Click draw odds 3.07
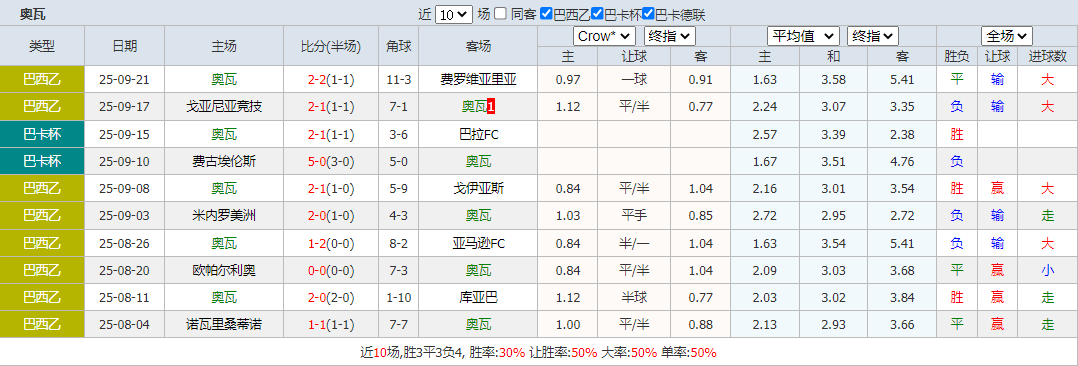The height and width of the screenshot is (366, 1078). pos(833,107)
